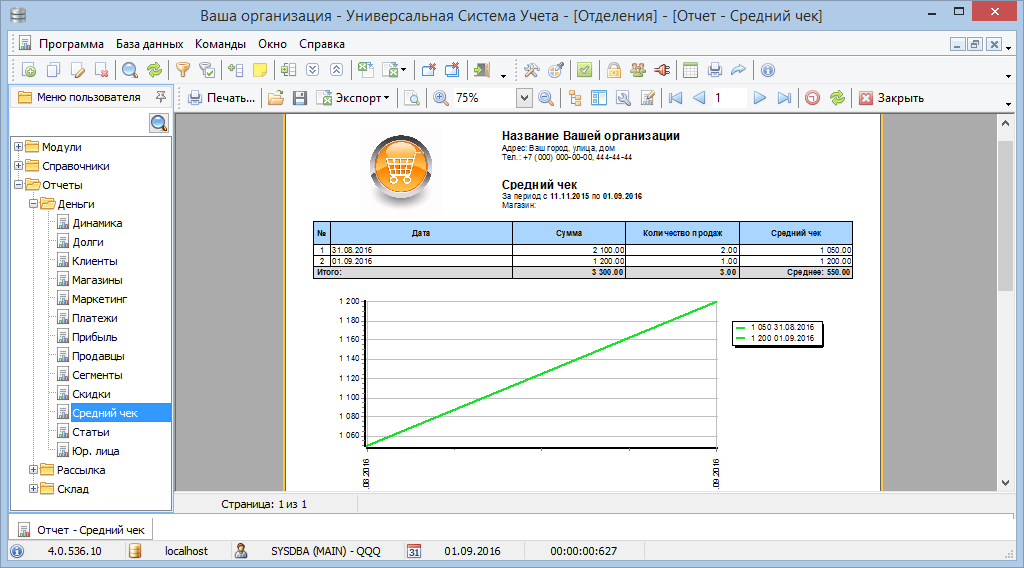Click the open folder icon beside Печать

(x=275, y=98)
